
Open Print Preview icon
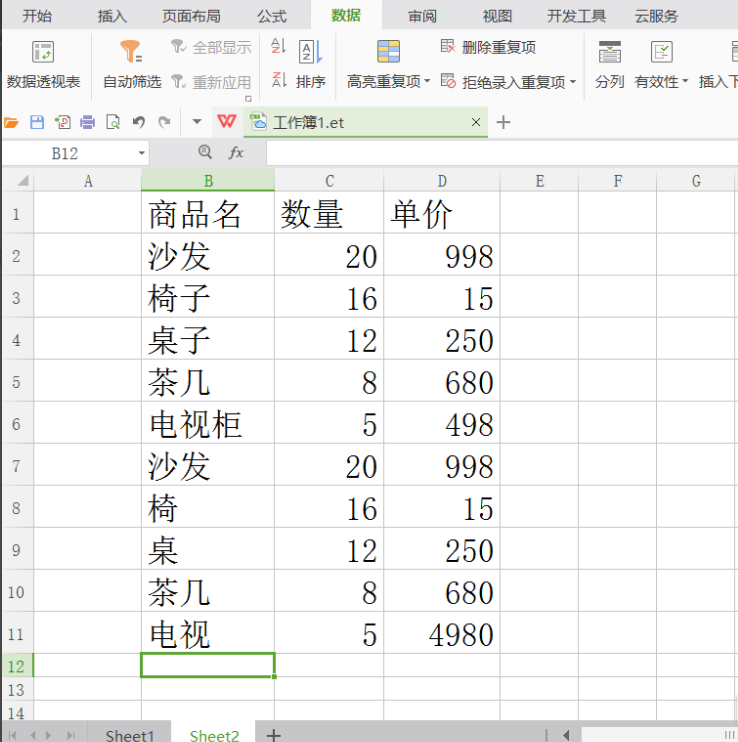113,123
